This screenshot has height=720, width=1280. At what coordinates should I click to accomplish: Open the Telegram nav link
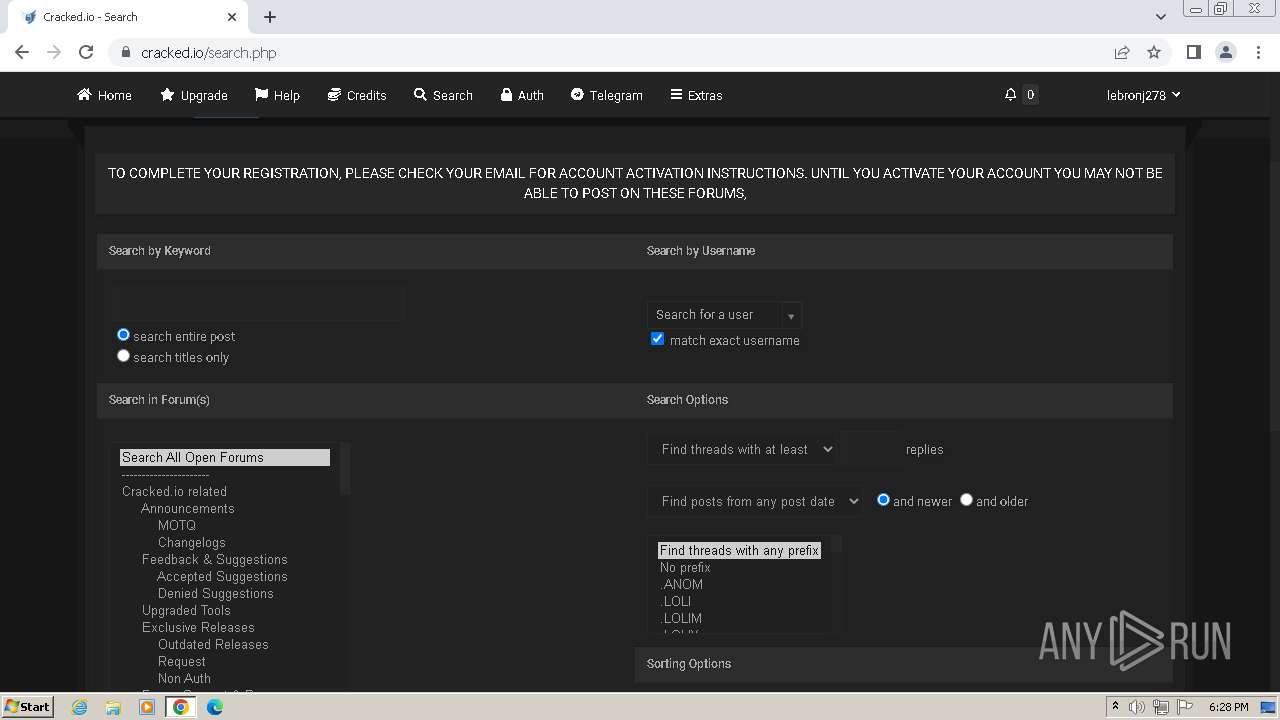tap(607, 95)
